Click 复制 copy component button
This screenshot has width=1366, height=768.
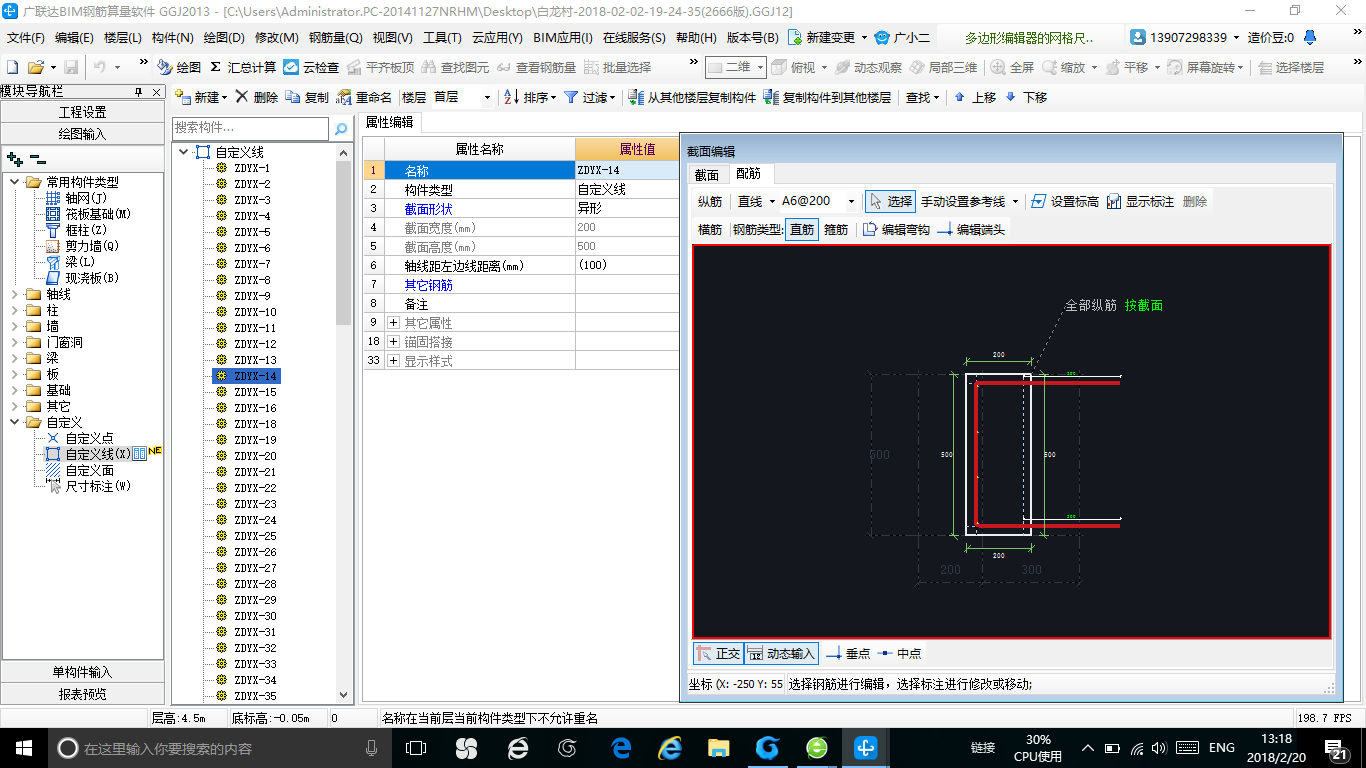pos(307,97)
